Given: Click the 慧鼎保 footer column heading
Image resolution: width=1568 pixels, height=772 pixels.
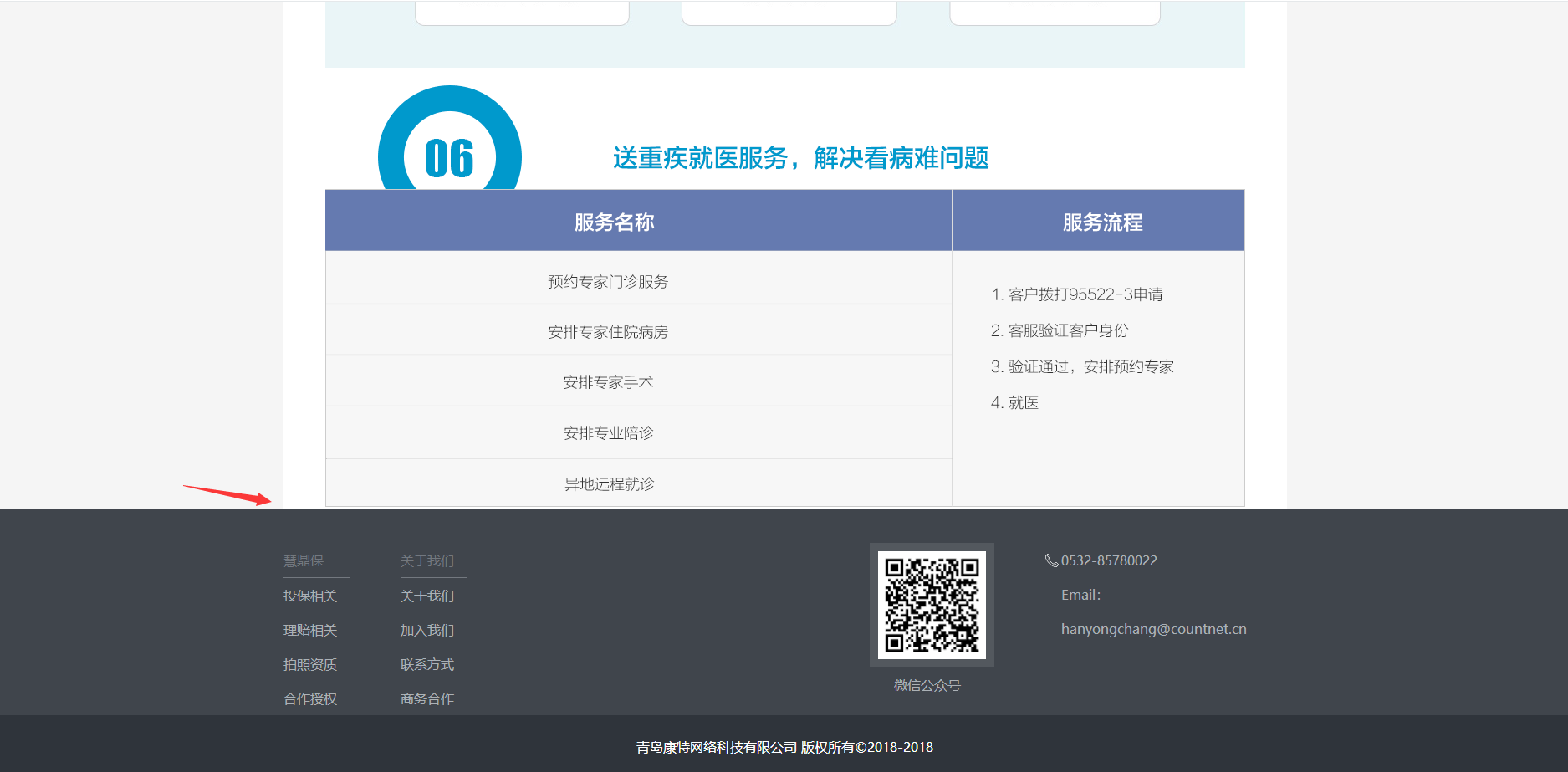Looking at the screenshot, I should pyautogui.click(x=304, y=560).
